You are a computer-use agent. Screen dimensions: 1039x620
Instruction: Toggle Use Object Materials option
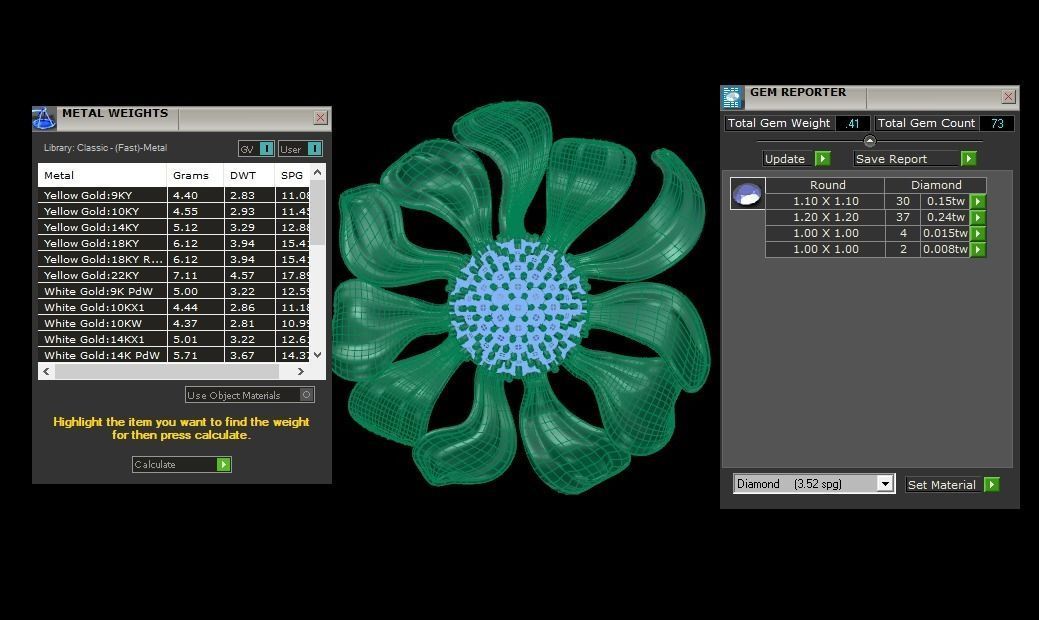[306, 395]
